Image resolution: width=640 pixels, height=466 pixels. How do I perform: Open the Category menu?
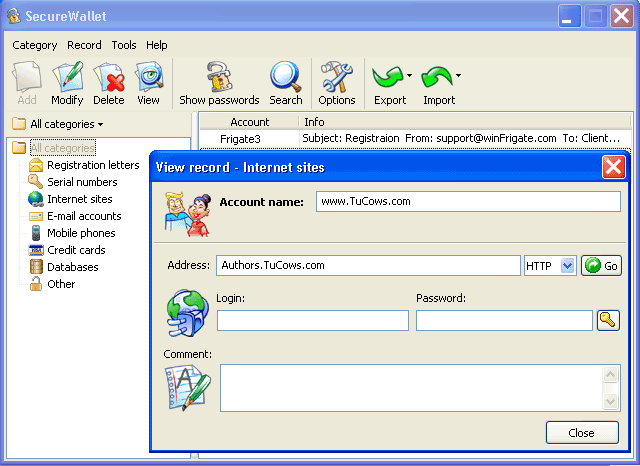(35, 45)
